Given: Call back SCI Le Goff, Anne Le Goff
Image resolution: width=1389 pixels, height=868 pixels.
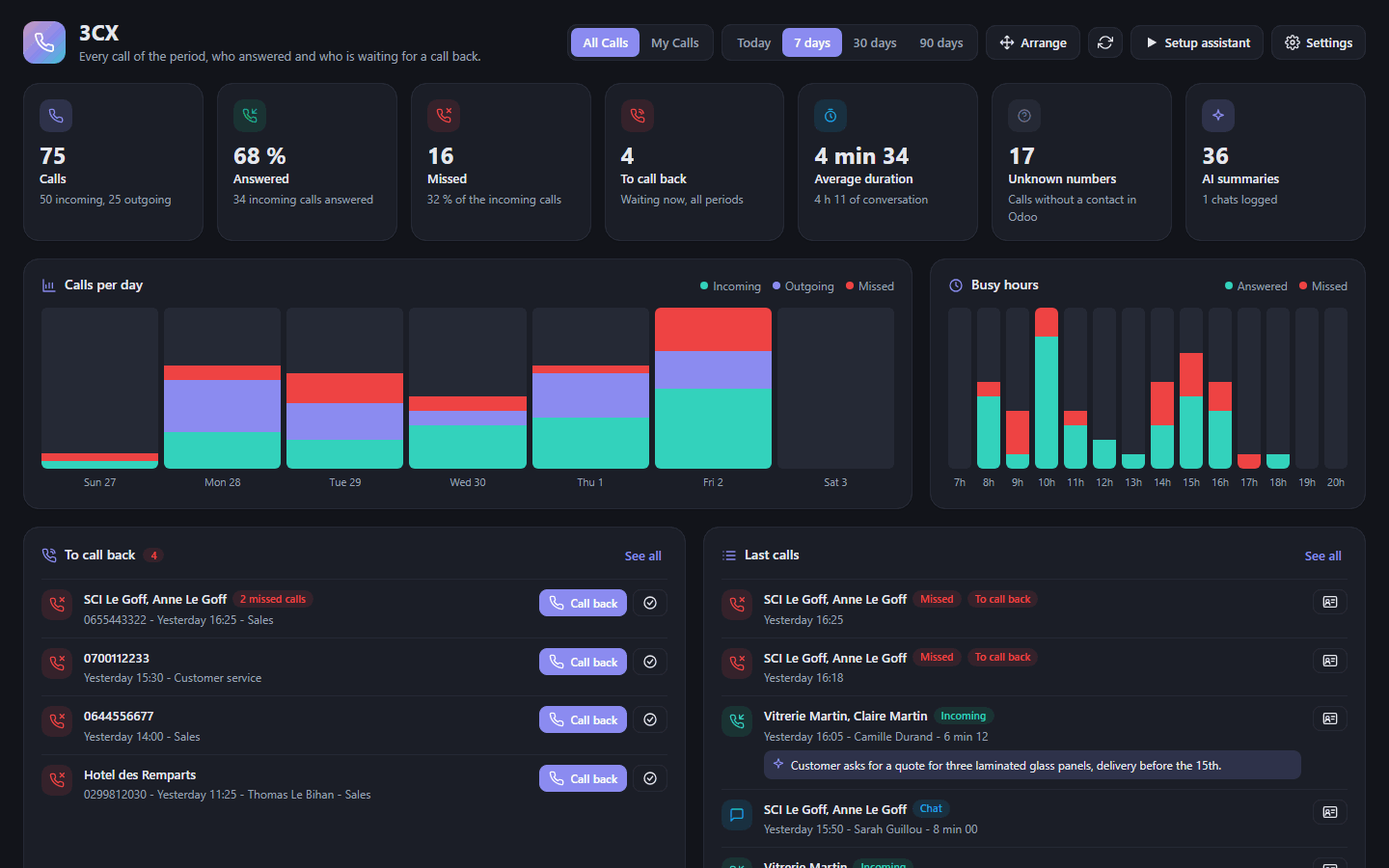Looking at the screenshot, I should click(583, 603).
